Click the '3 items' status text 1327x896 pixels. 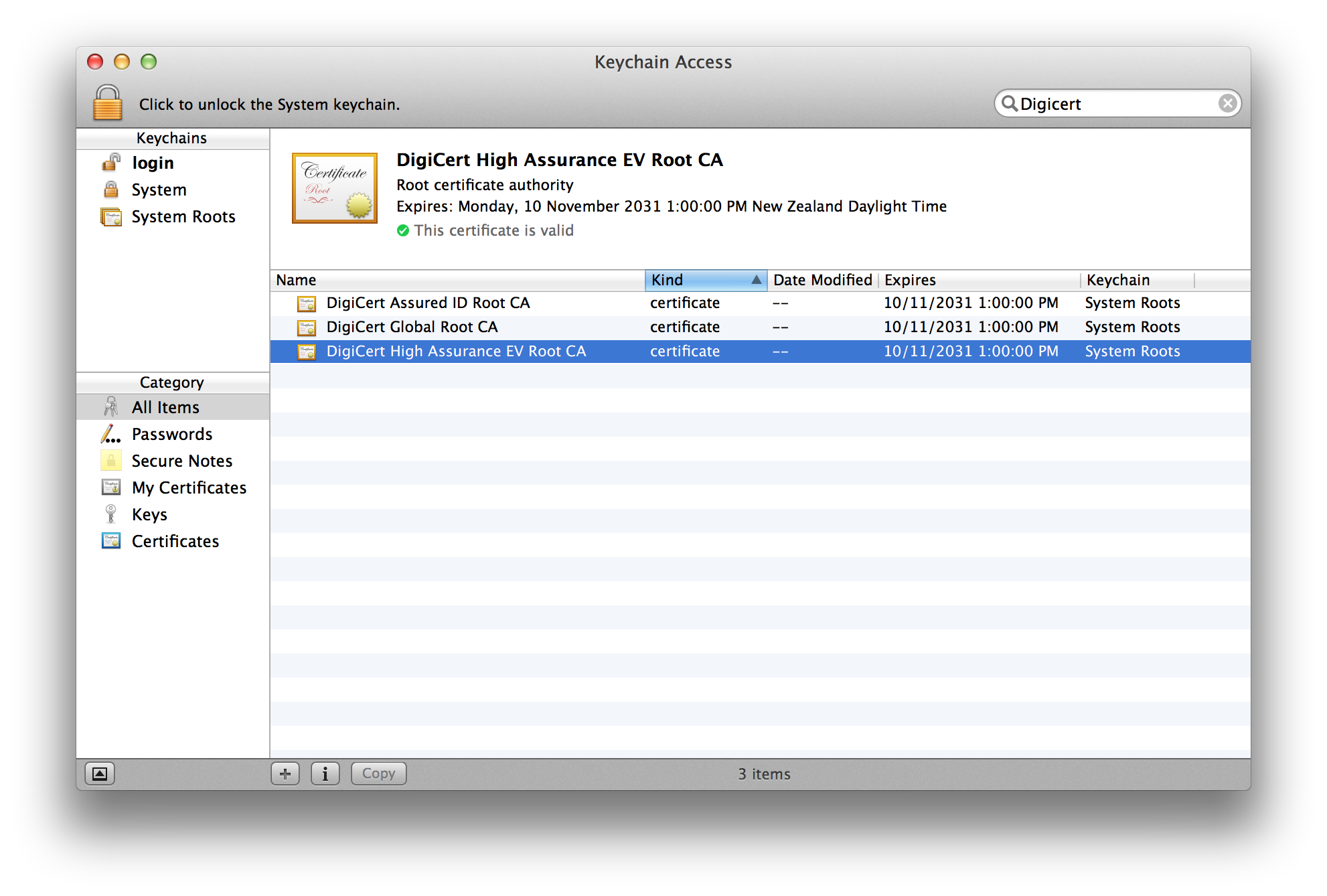764,774
